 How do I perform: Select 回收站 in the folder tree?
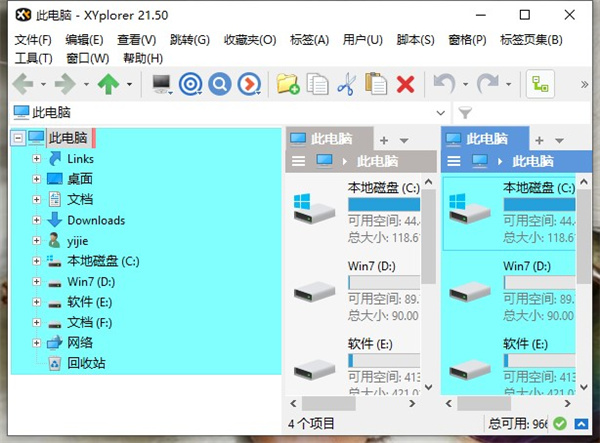tap(86, 363)
